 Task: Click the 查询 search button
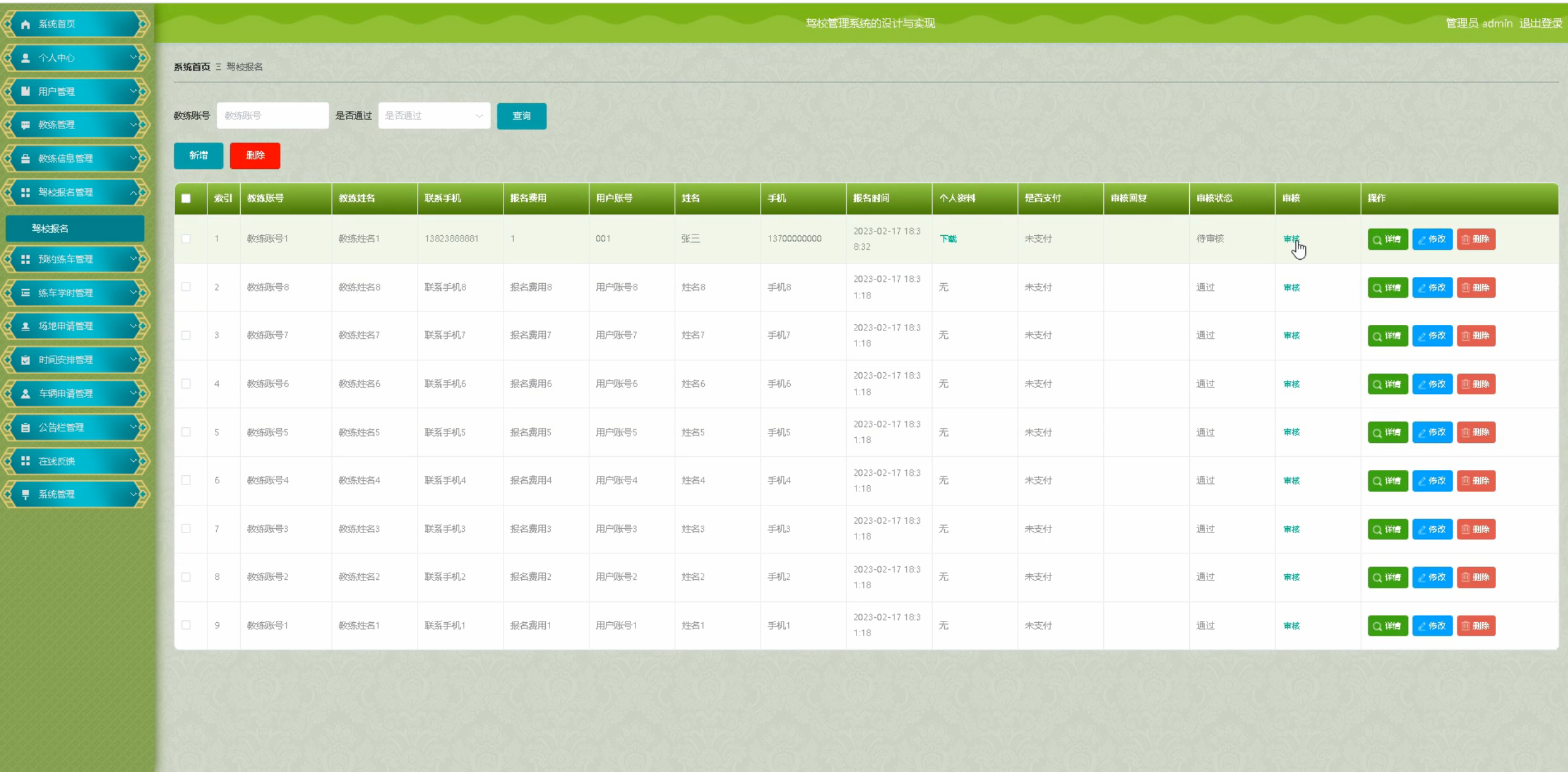click(521, 116)
